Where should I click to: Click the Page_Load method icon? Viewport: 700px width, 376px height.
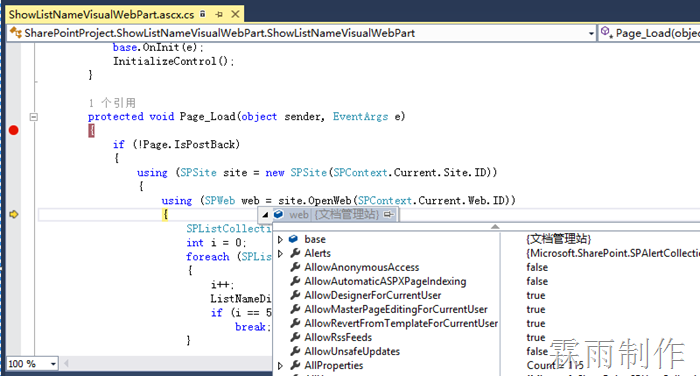click(606, 32)
